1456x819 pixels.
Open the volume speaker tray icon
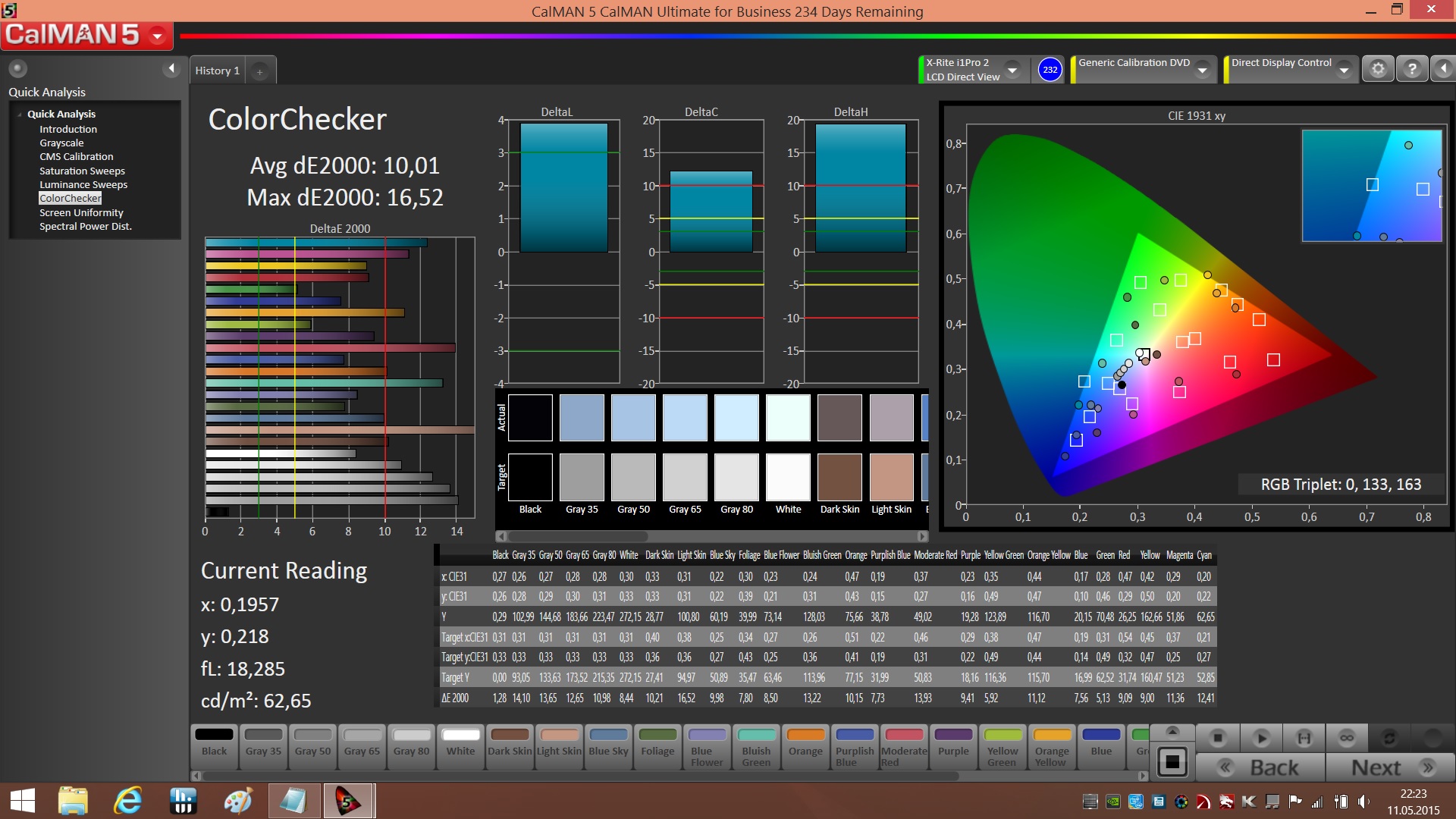click(1363, 802)
